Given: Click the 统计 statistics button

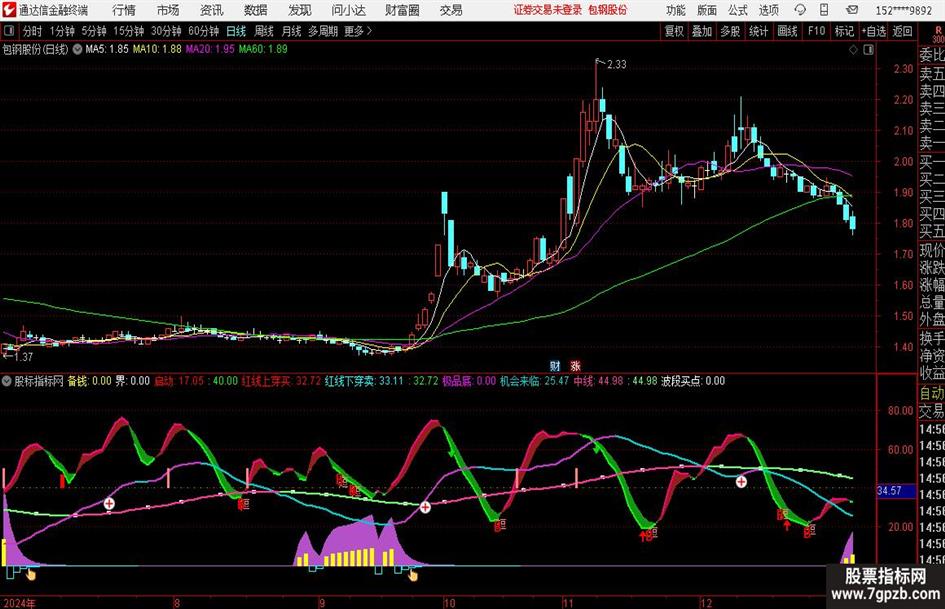Looking at the screenshot, I should coord(758,31).
